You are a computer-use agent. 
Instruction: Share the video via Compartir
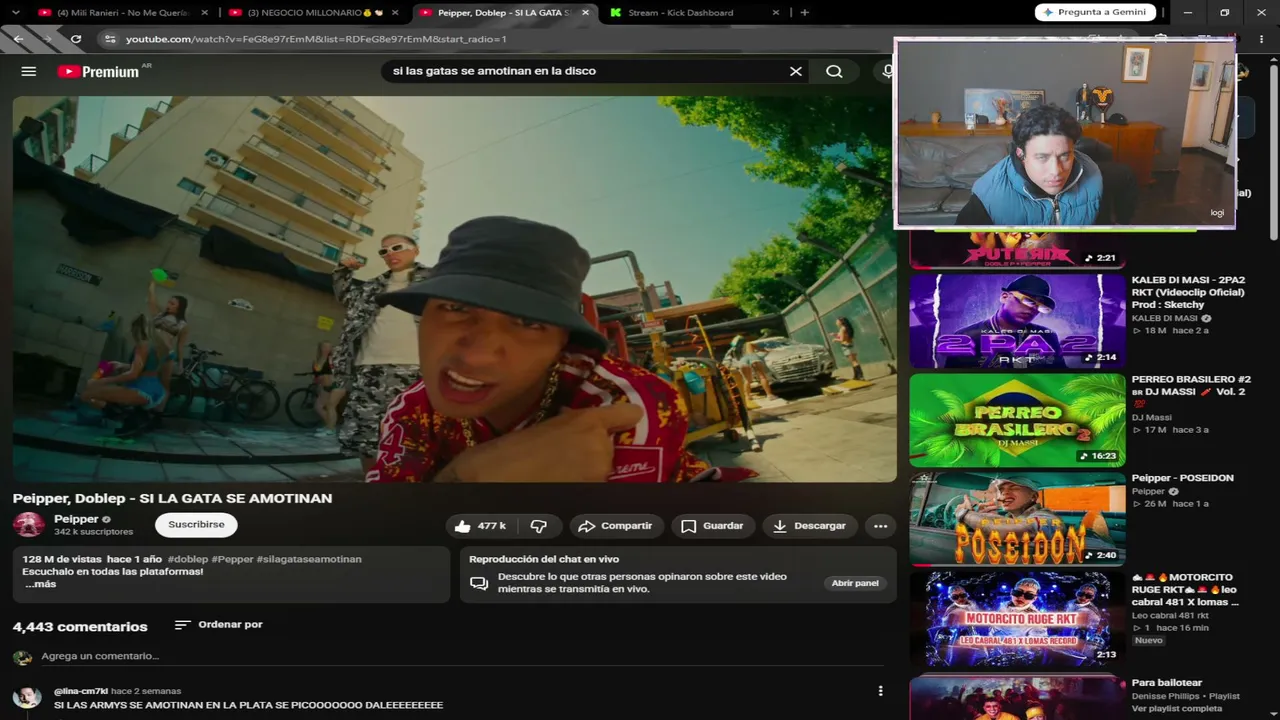pos(615,526)
